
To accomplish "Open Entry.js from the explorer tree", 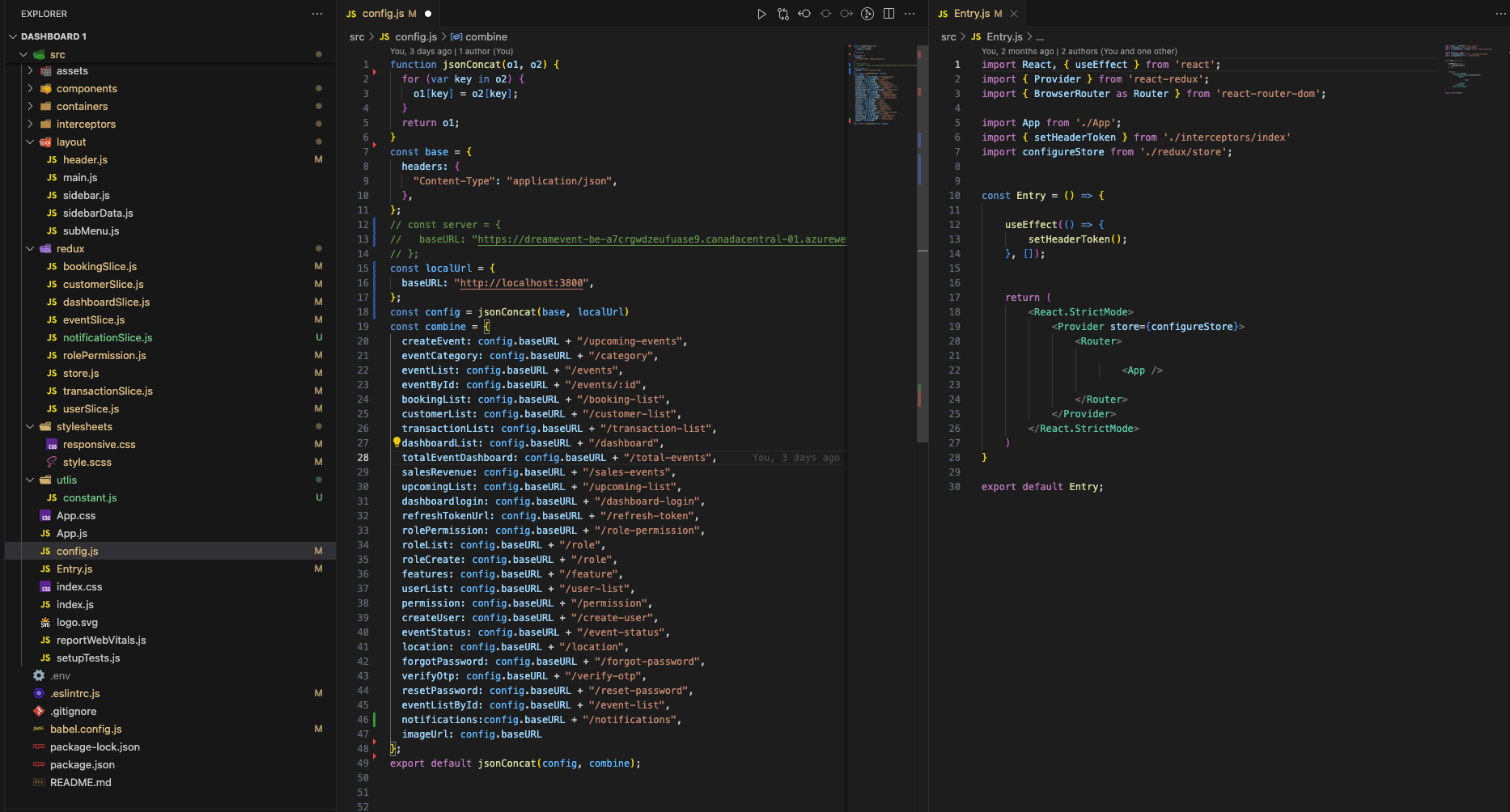I will click(x=74, y=569).
